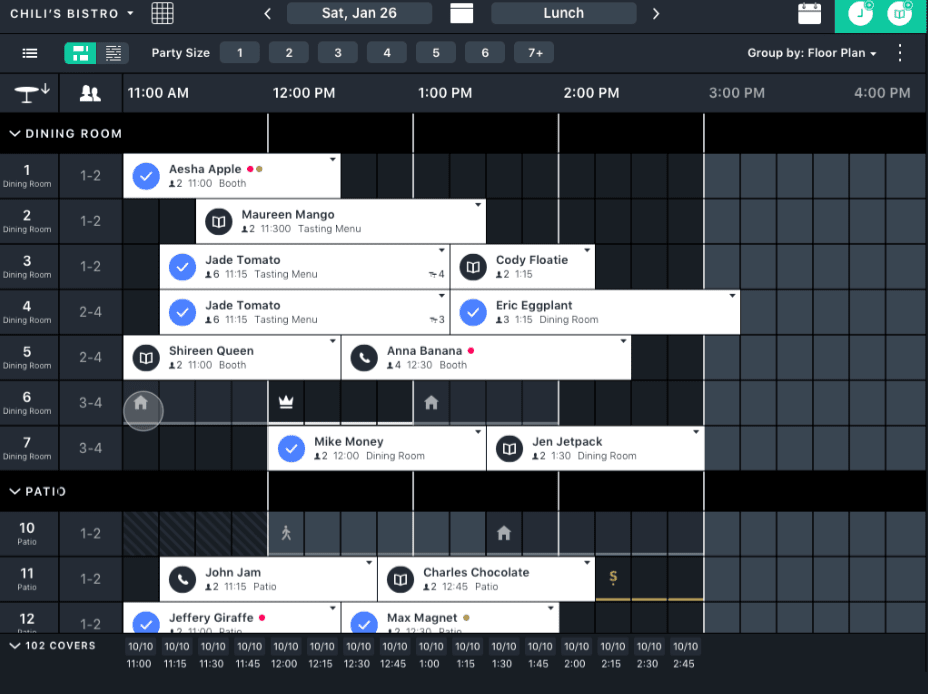Viewport: 928px width, 694px height.
Task: Click the 12:45 covers slot in the bottom bar
Action: 394,654
